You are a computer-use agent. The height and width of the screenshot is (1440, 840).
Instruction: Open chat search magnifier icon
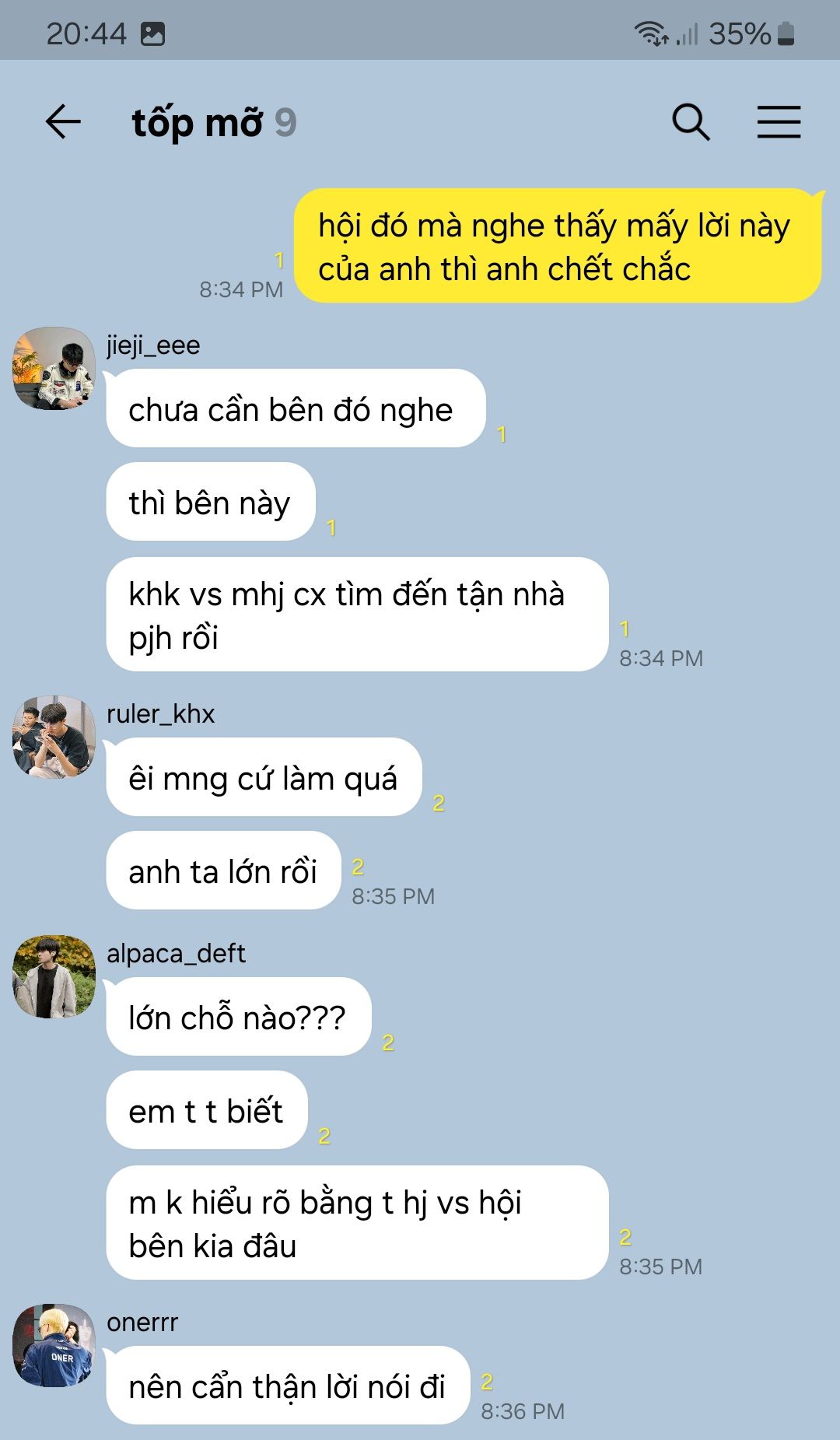tap(691, 122)
